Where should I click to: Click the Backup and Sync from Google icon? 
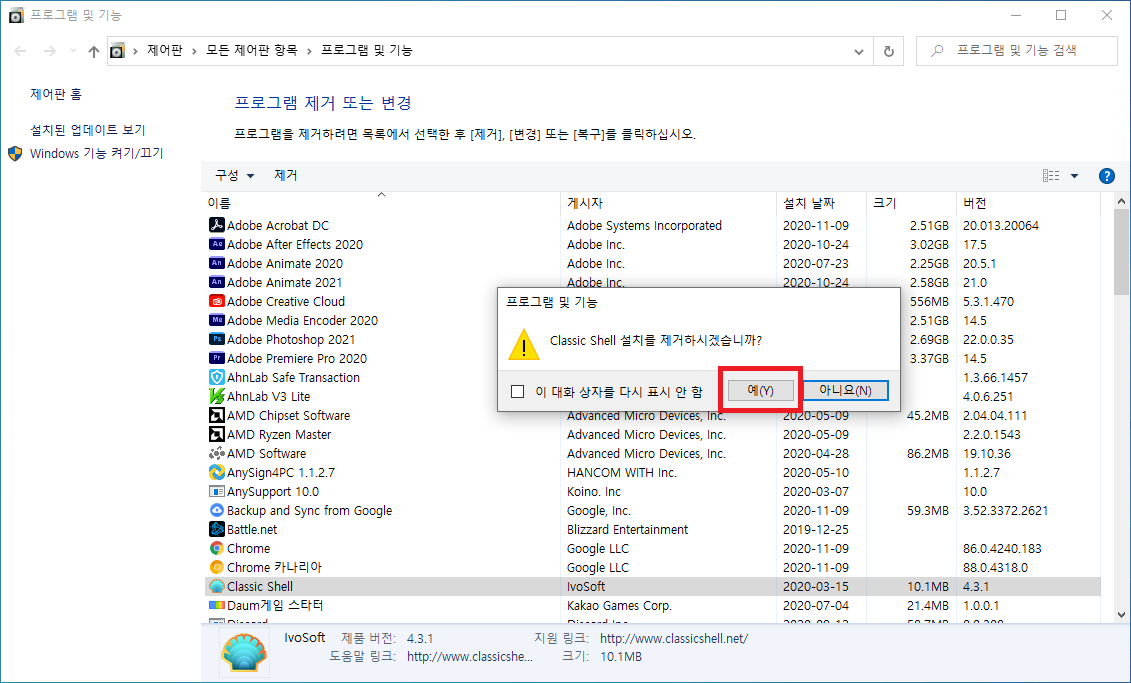pos(216,510)
